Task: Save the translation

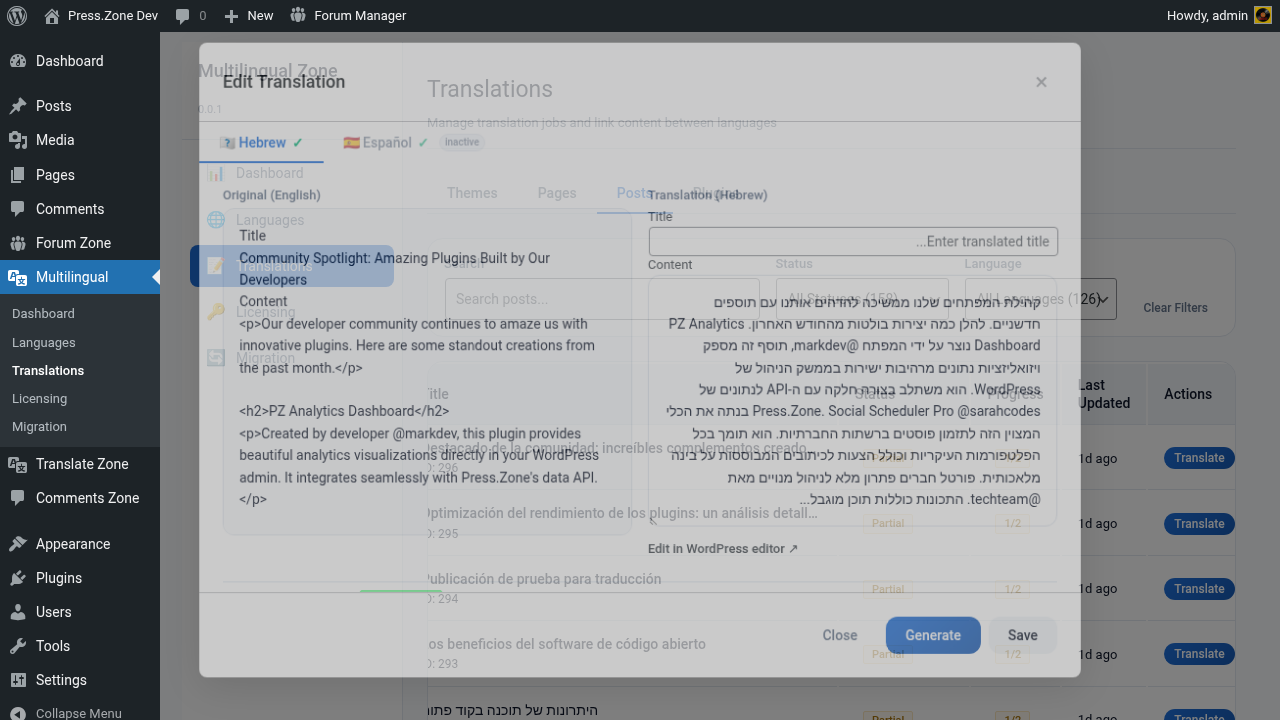Action: coord(1023,635)
